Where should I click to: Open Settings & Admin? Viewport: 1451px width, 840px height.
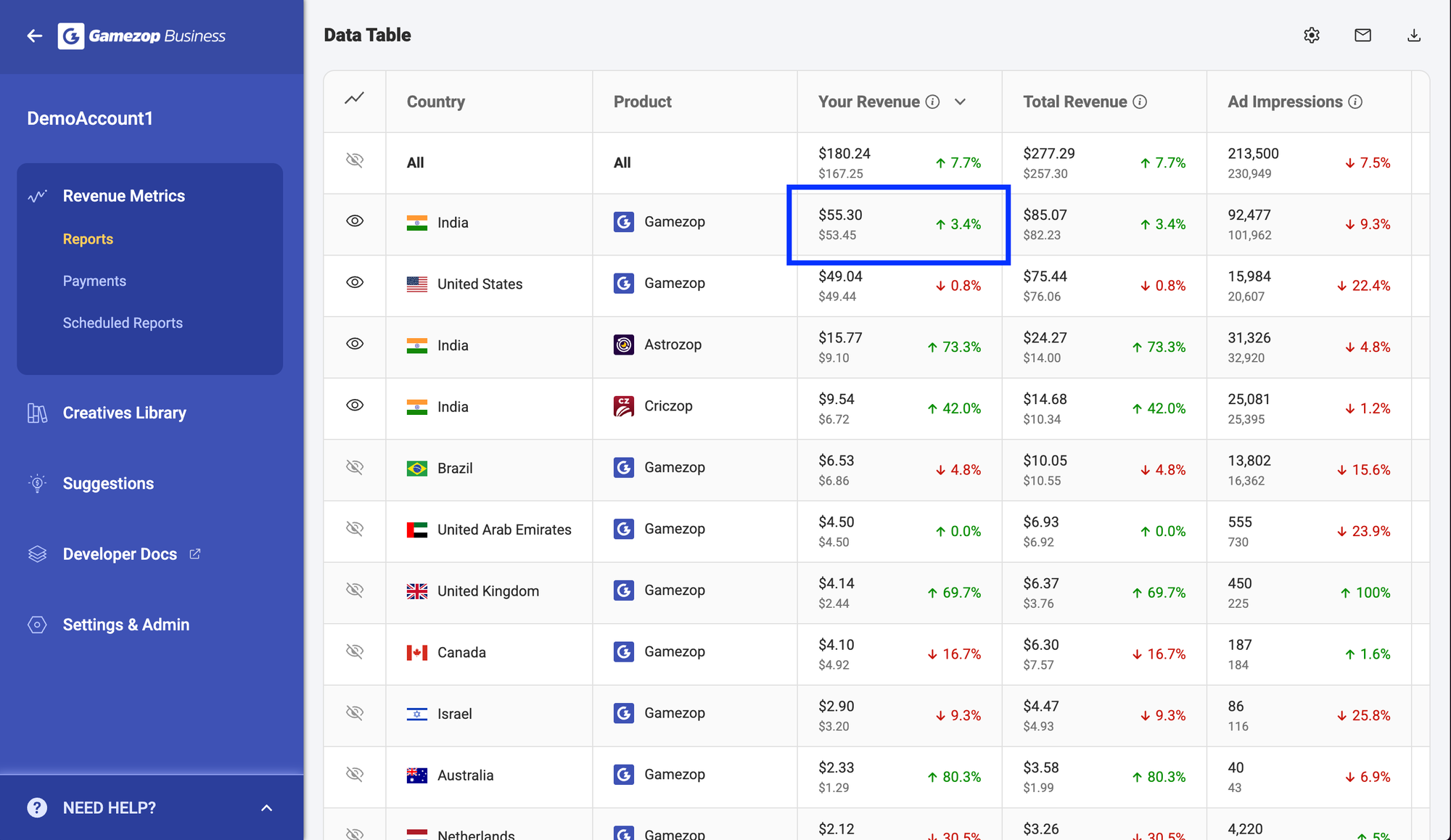coord(126,625)
